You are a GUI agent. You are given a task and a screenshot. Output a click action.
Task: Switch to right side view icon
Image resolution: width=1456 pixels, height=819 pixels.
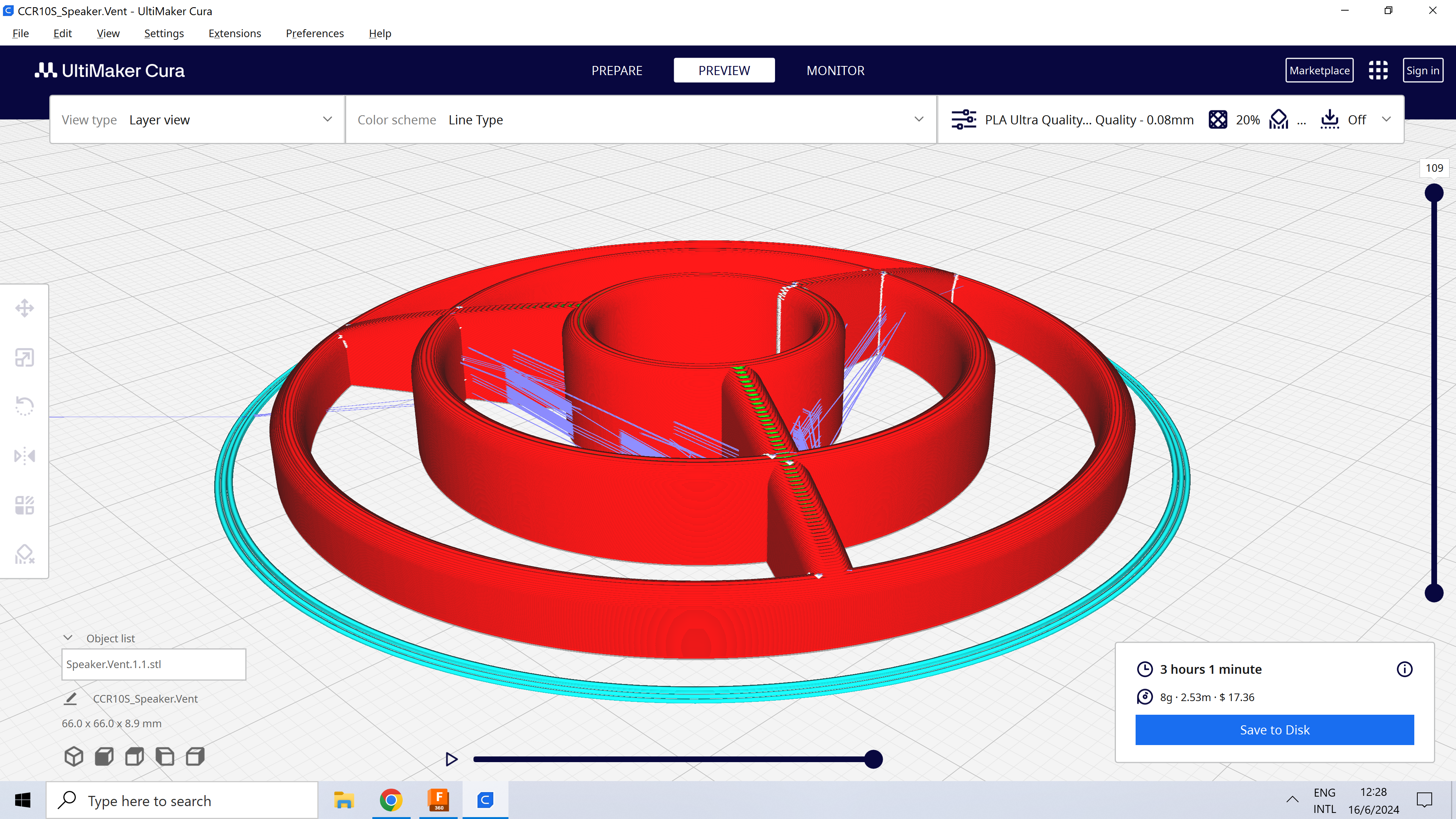[x=195, y=756]
